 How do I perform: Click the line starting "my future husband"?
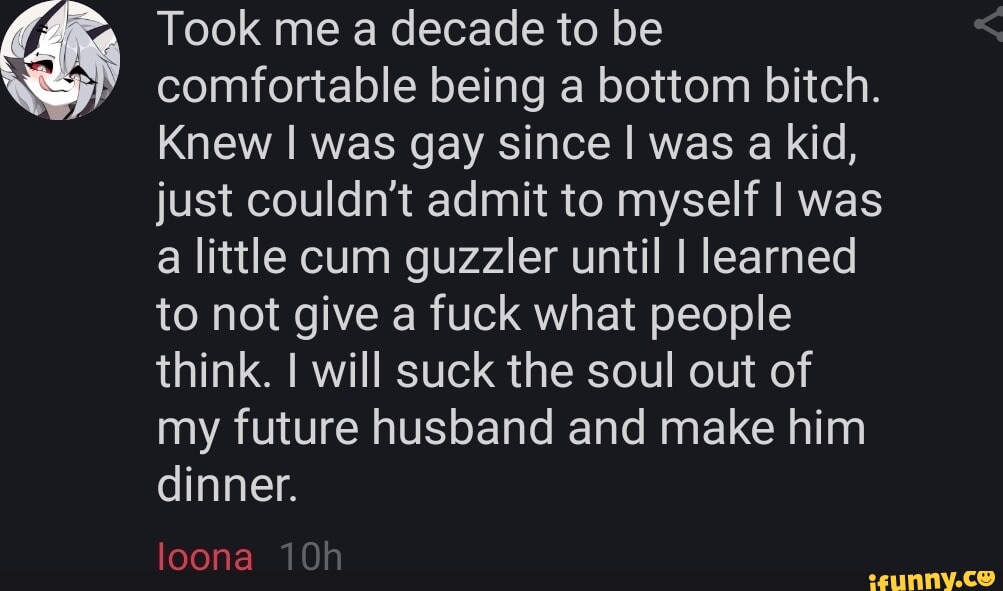click(510, 430)
